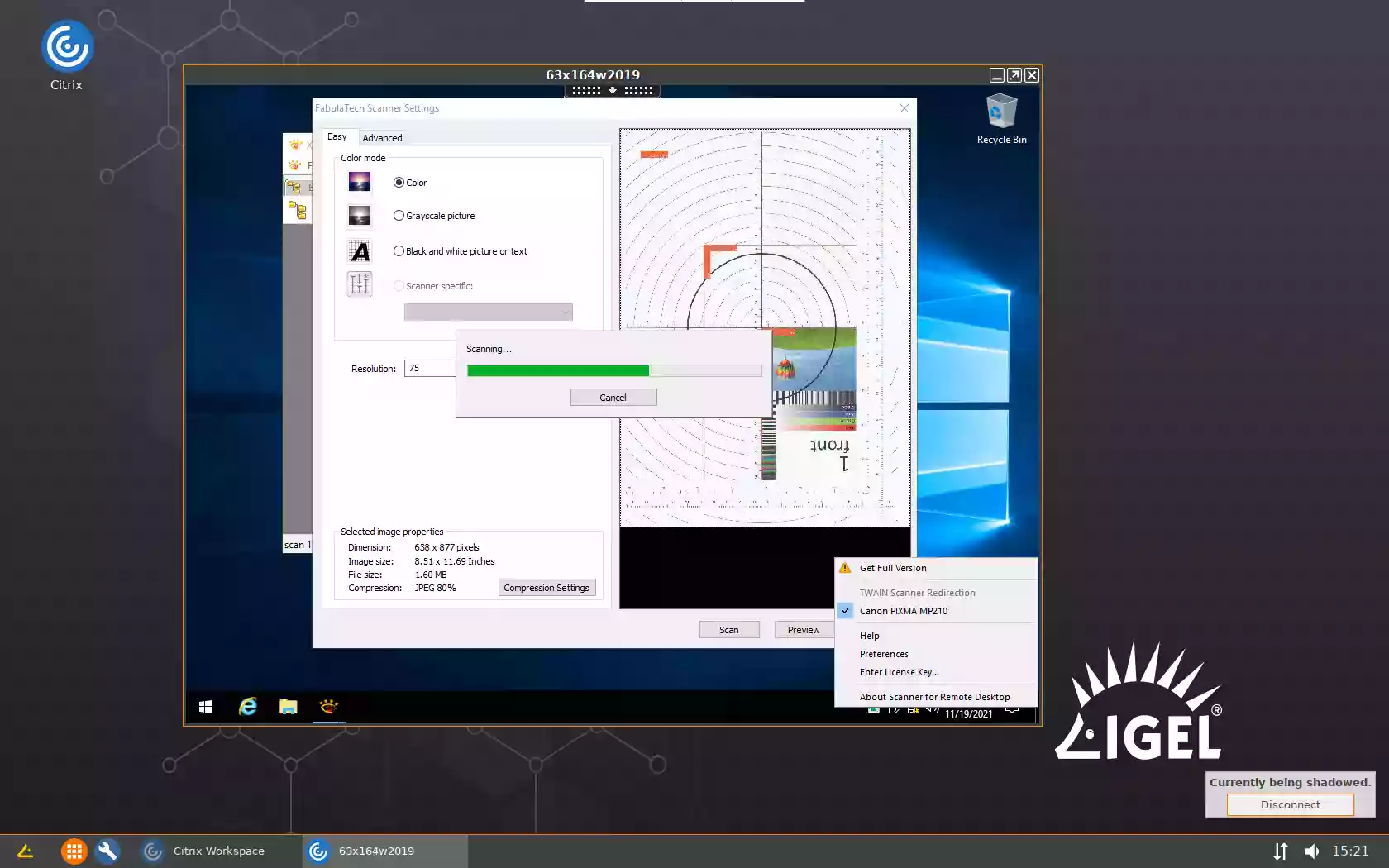Open Compression Settings

tap(547, 588)
